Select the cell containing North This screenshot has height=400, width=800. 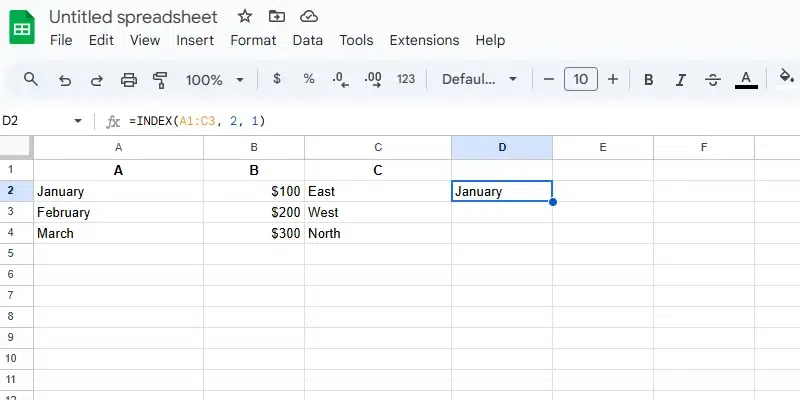(x=378, y=233)
